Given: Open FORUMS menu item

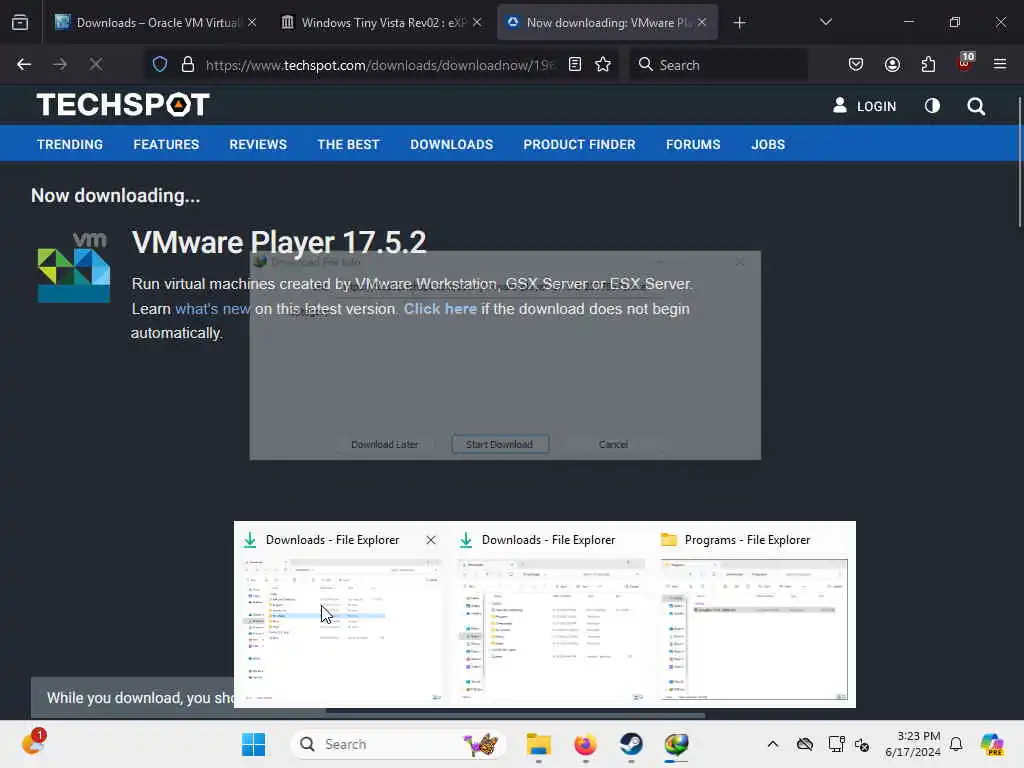Looking at the screenshot, I should coord(693,144).
